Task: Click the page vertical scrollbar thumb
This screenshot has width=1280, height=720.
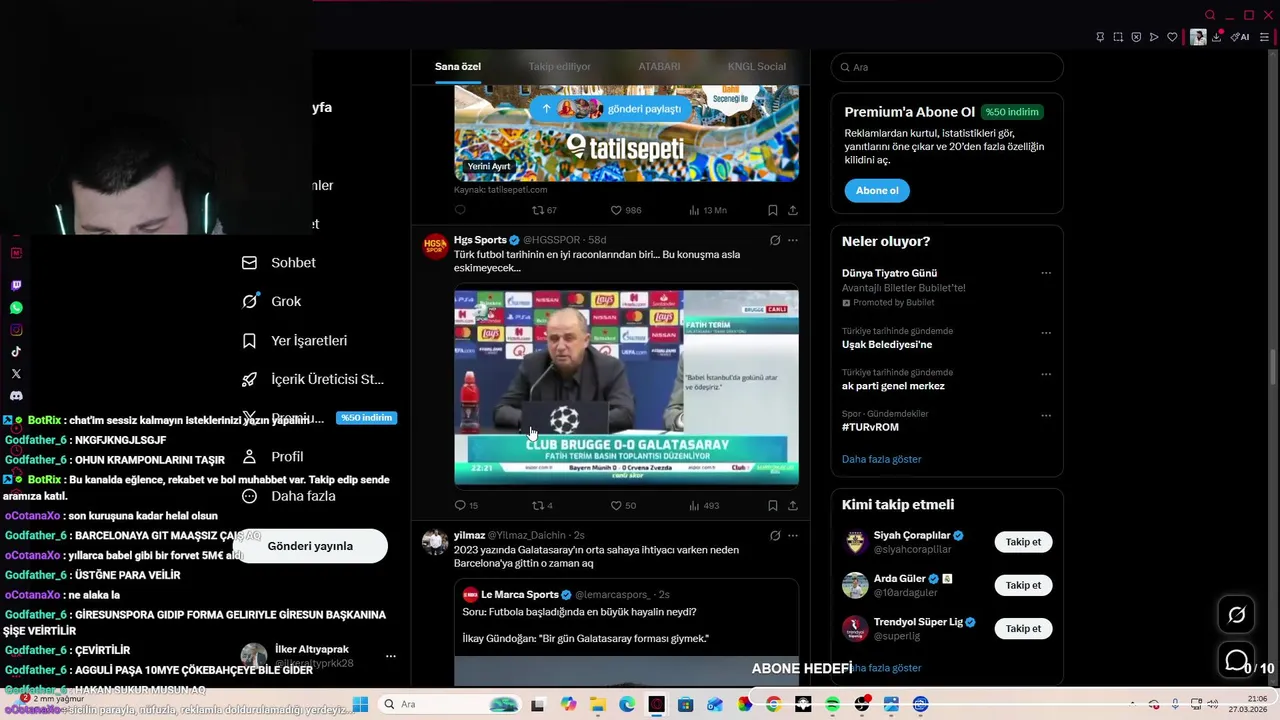Action: 1273,368
